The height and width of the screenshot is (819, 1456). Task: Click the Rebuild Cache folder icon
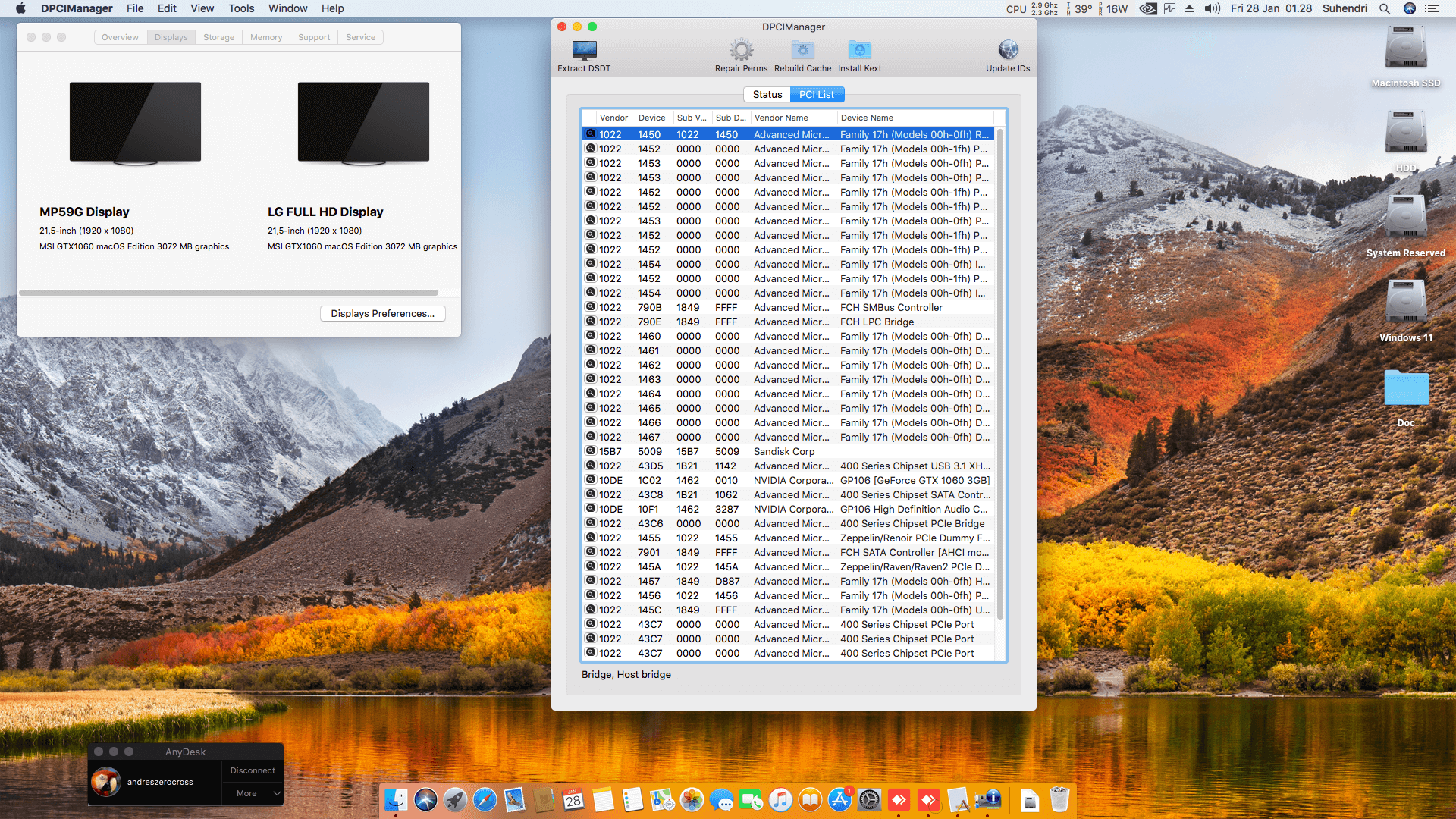click(x=802, y=51)
